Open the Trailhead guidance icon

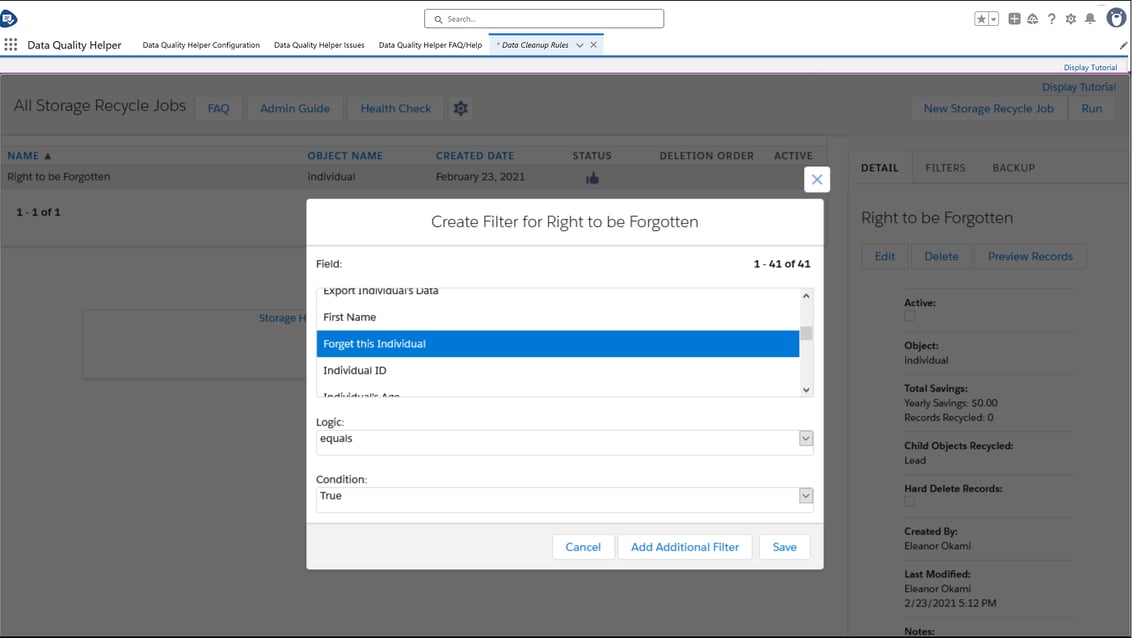1033,19
